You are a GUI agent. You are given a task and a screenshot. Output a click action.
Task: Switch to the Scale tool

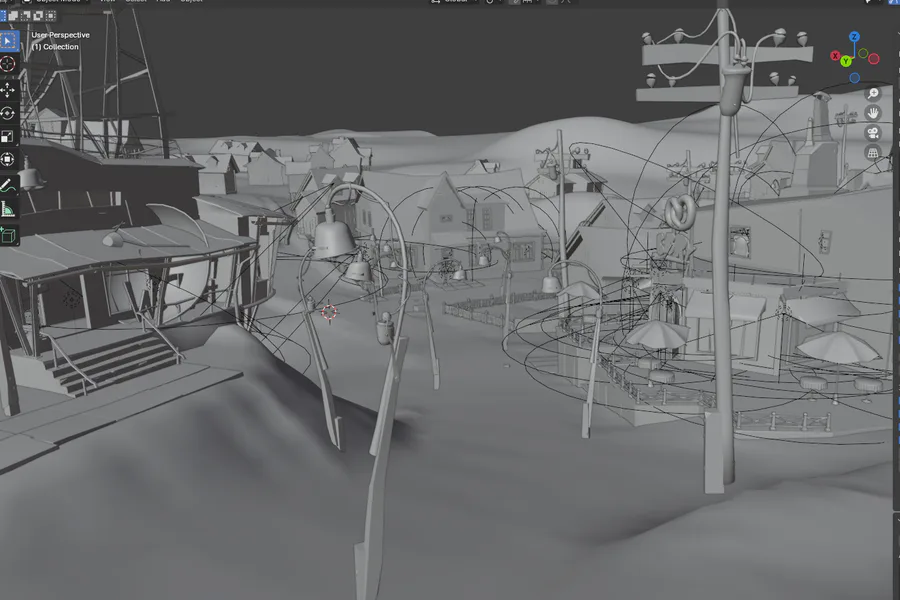8,137
